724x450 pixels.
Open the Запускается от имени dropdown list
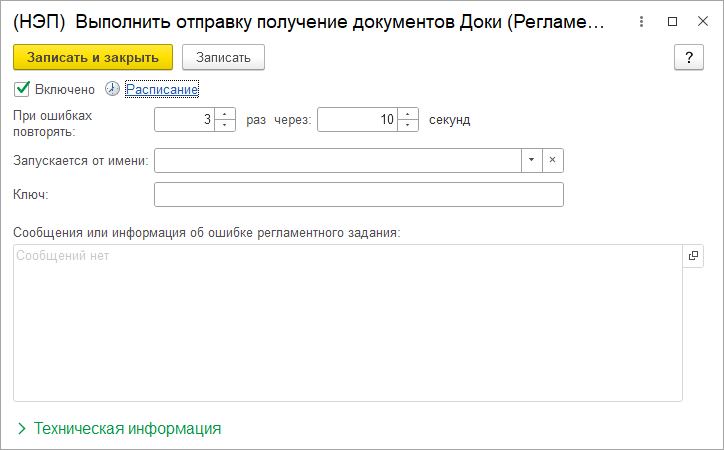(x=532, y=160)
